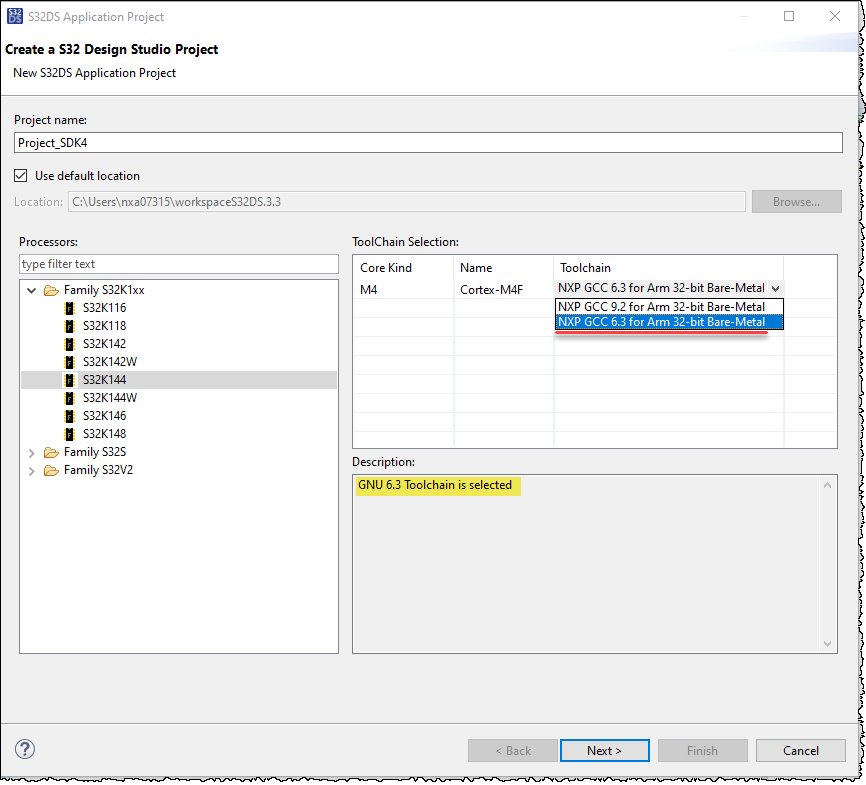Click the S32K144 chip icon

click(x=70, y=380)
